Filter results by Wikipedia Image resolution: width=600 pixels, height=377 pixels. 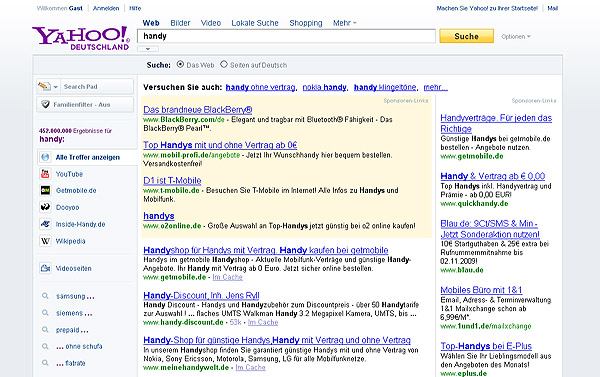click(x=70, y=241)
